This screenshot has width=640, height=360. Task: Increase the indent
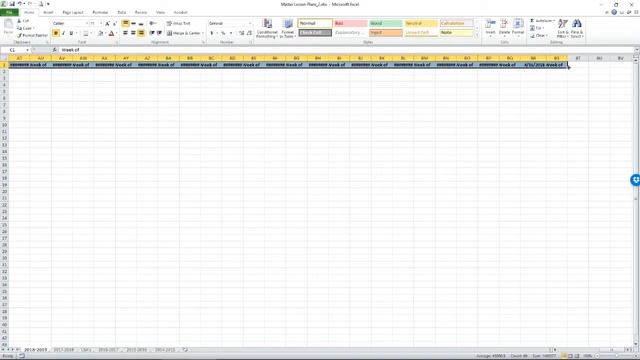159,33
